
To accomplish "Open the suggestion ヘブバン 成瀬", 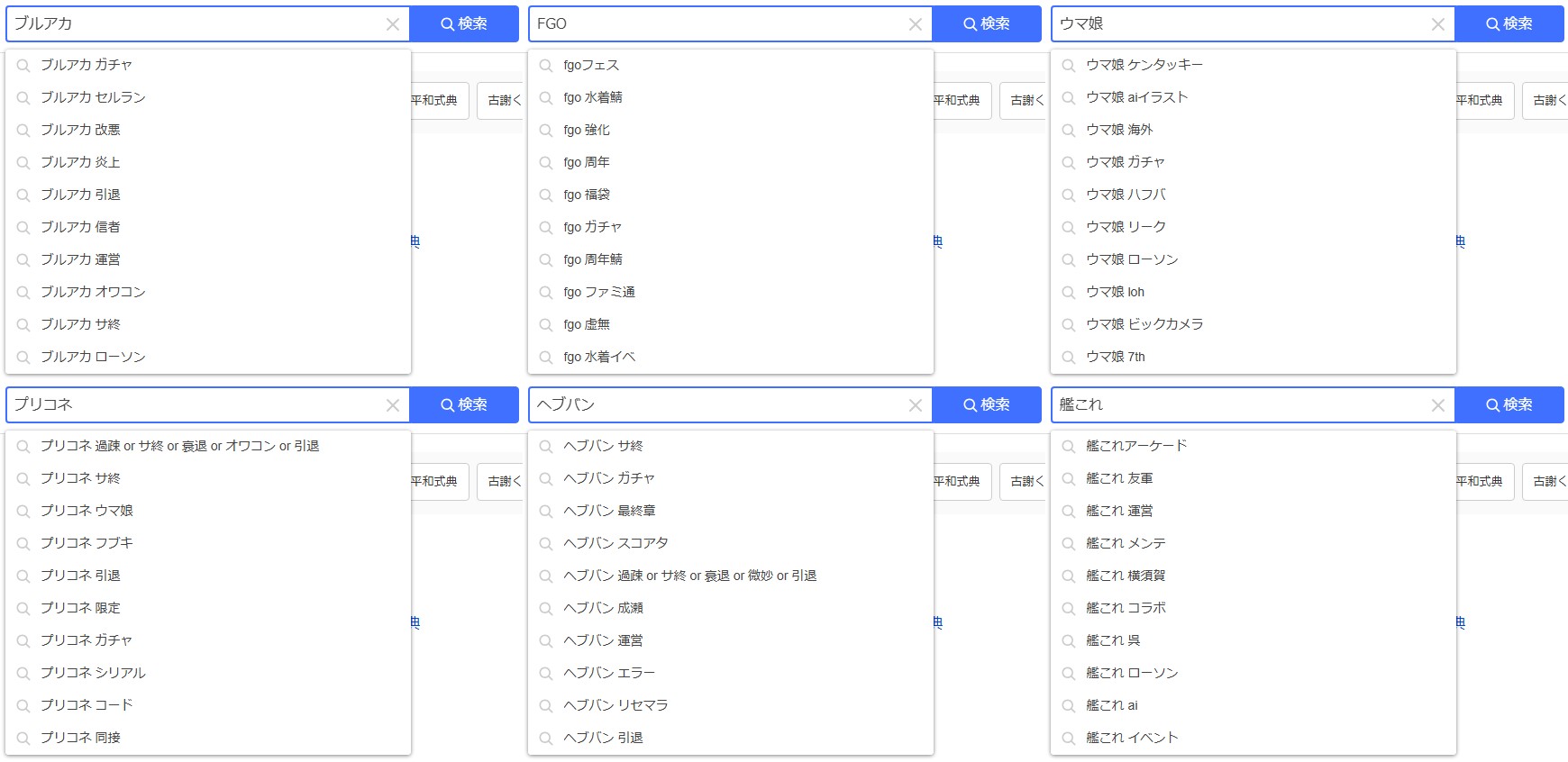I will tap(731, 608).
